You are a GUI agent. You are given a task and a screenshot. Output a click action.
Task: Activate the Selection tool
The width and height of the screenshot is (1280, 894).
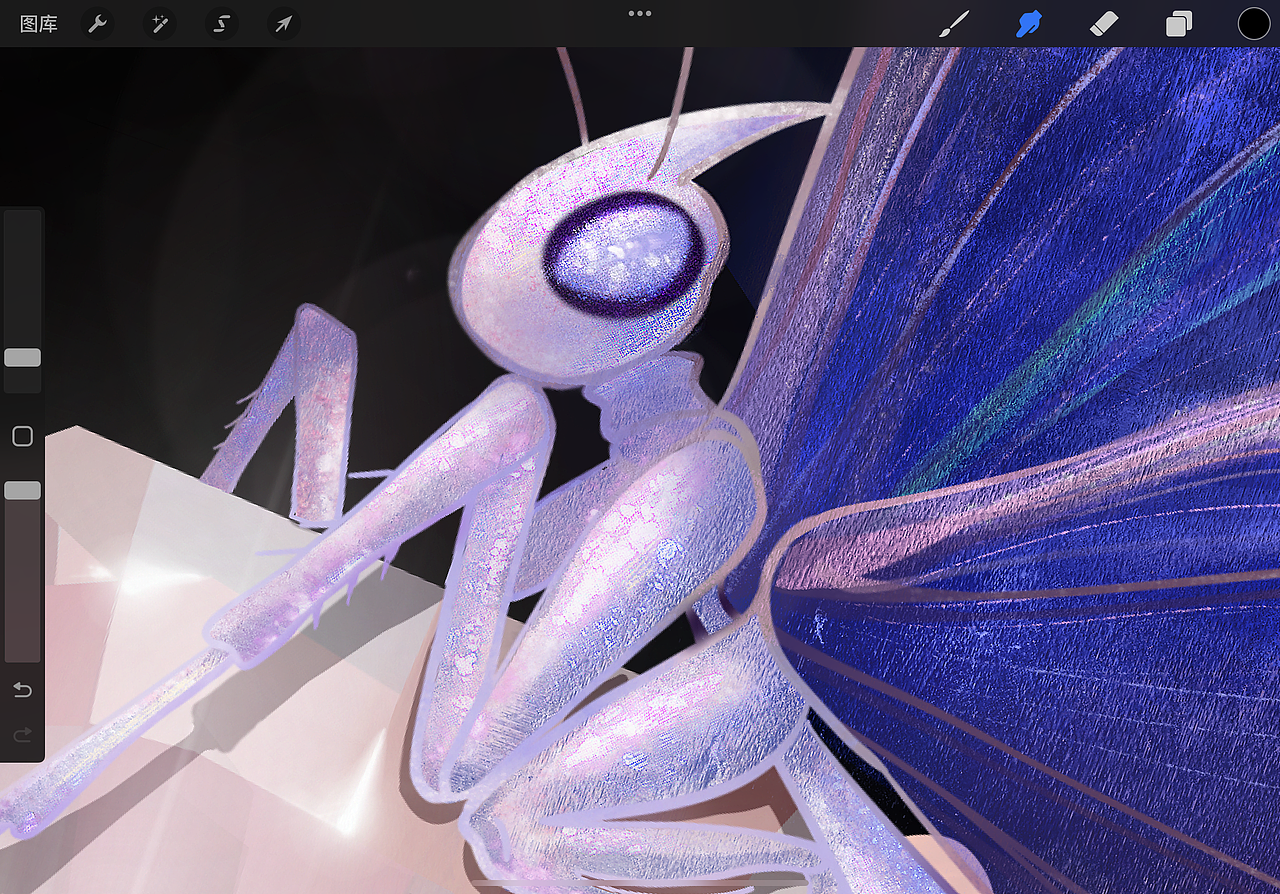[221, 24]
